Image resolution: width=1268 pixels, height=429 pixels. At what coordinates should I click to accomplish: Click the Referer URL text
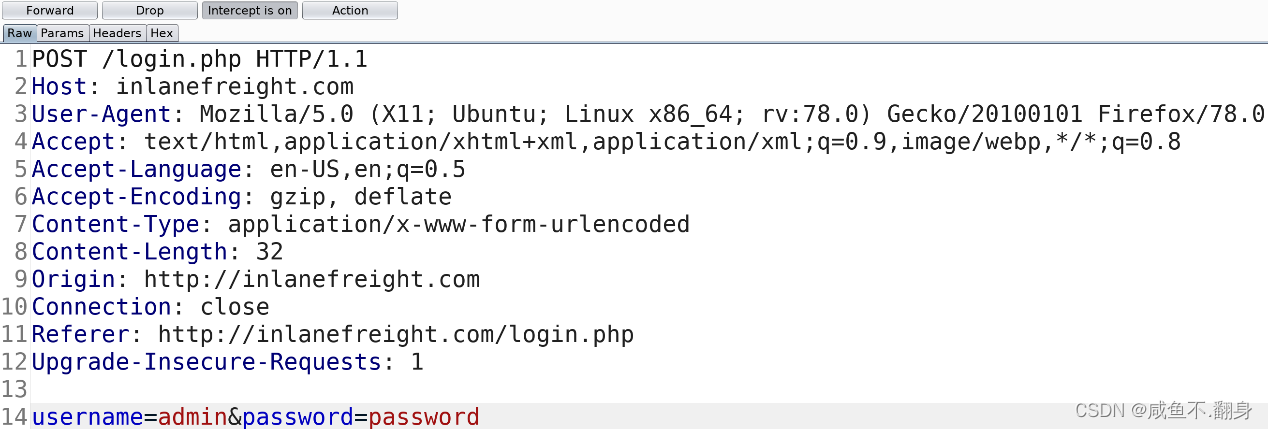pyautogui.click(x=396, y=334)
